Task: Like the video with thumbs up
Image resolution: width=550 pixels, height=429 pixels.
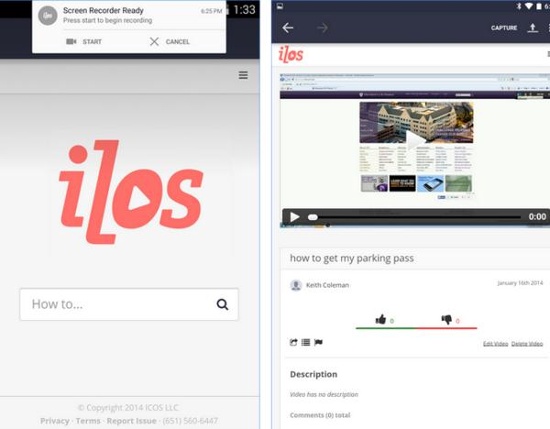Action: (381, 320)
